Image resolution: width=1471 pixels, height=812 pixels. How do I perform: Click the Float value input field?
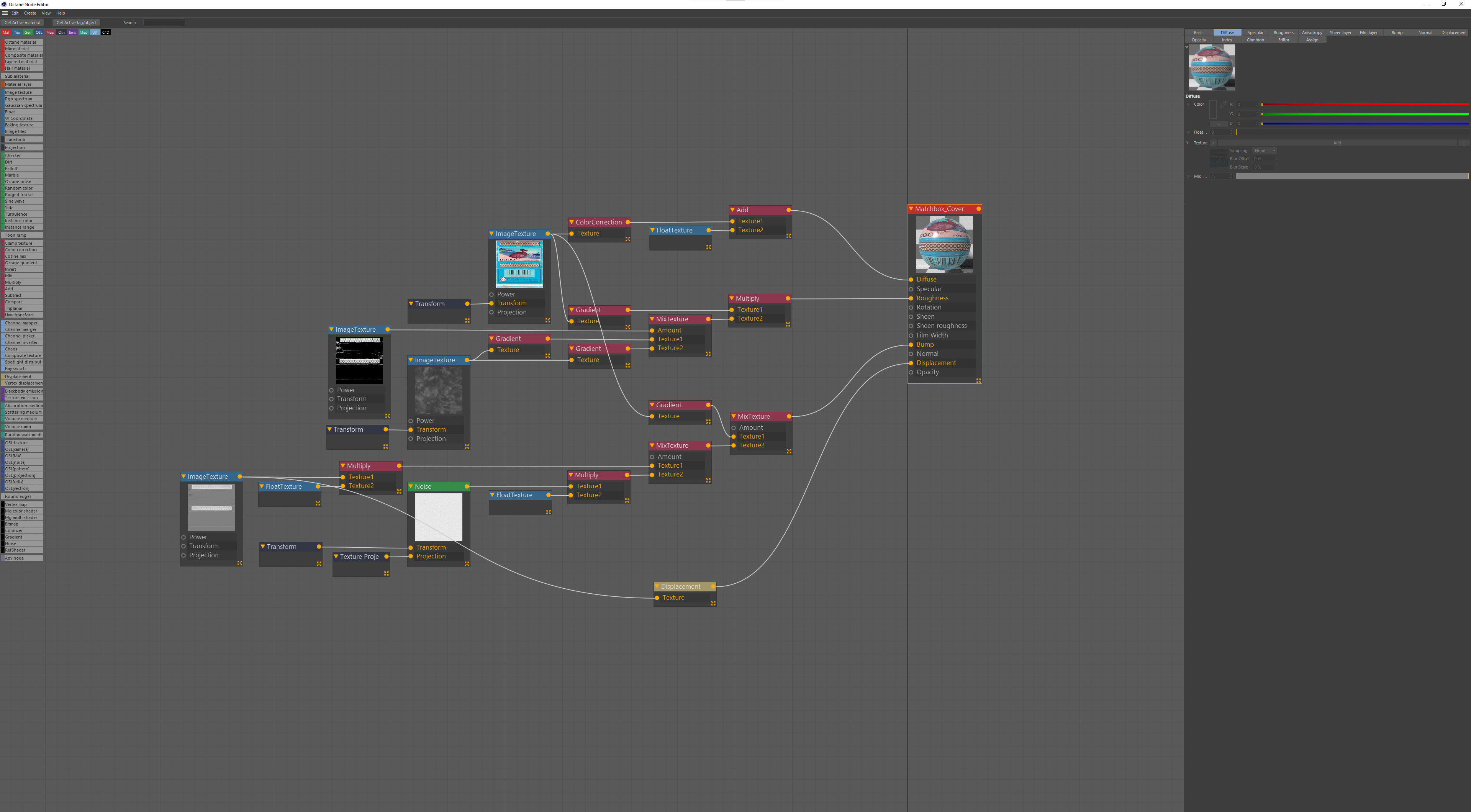click(1221, 133)
